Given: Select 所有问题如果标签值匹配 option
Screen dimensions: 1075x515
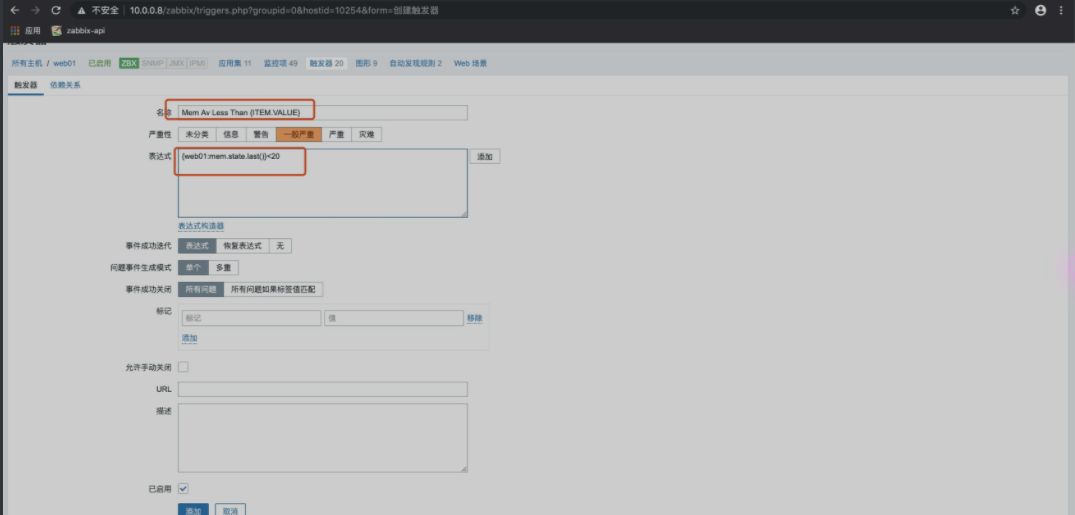Looking at the screenshot, I should pos(274,289).
